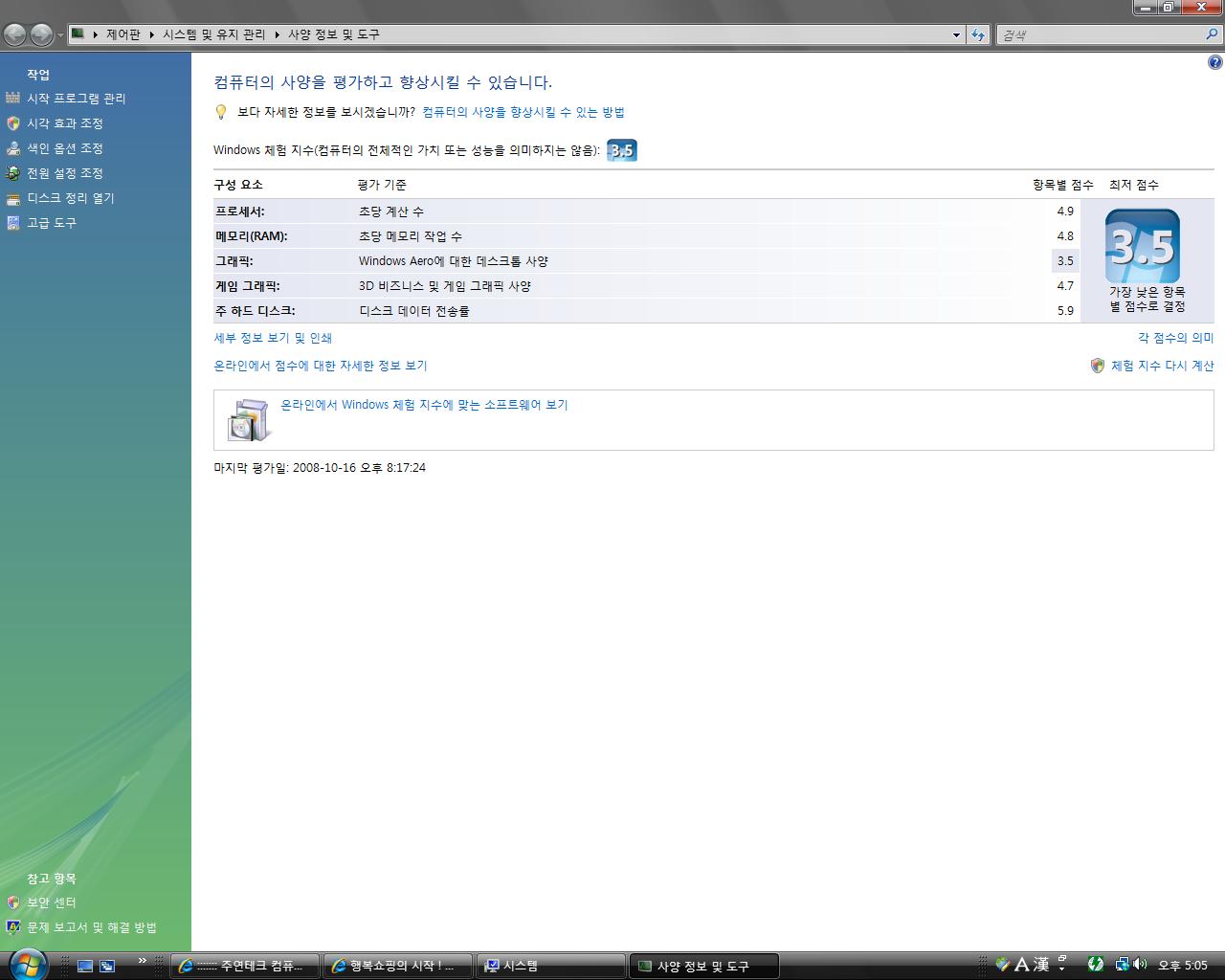This screenshot has height=980, width=1225.
Task: Click Show Desktop quick launch icon
Action: coord(85,966)
